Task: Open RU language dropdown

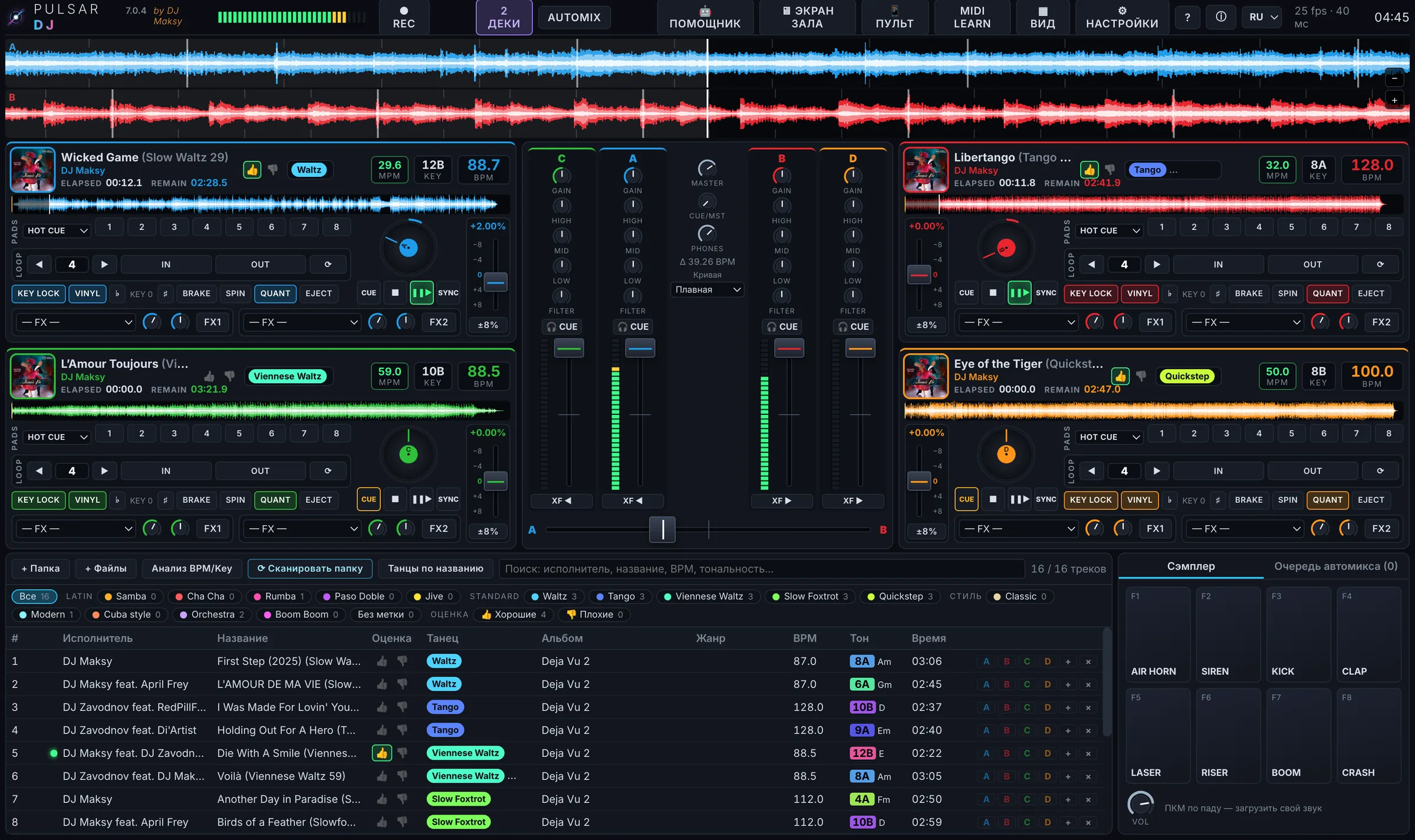Action: pos(1262,17)
